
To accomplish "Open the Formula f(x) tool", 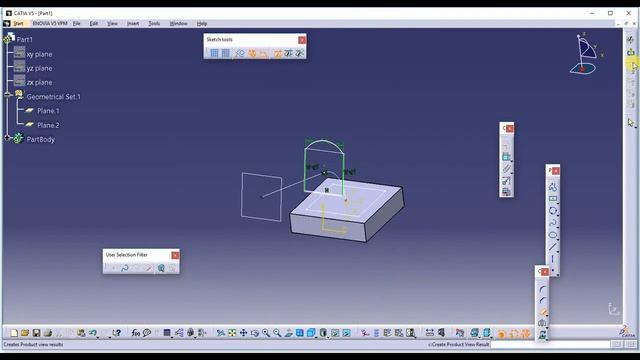I will click(x=136, y=333).
